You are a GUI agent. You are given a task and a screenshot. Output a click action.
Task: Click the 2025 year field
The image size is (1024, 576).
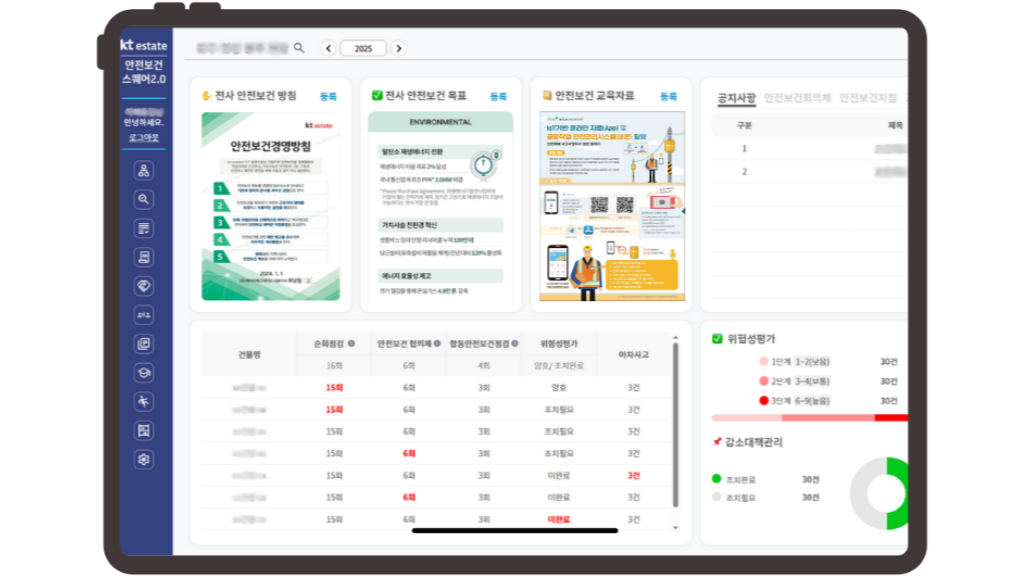363,48
